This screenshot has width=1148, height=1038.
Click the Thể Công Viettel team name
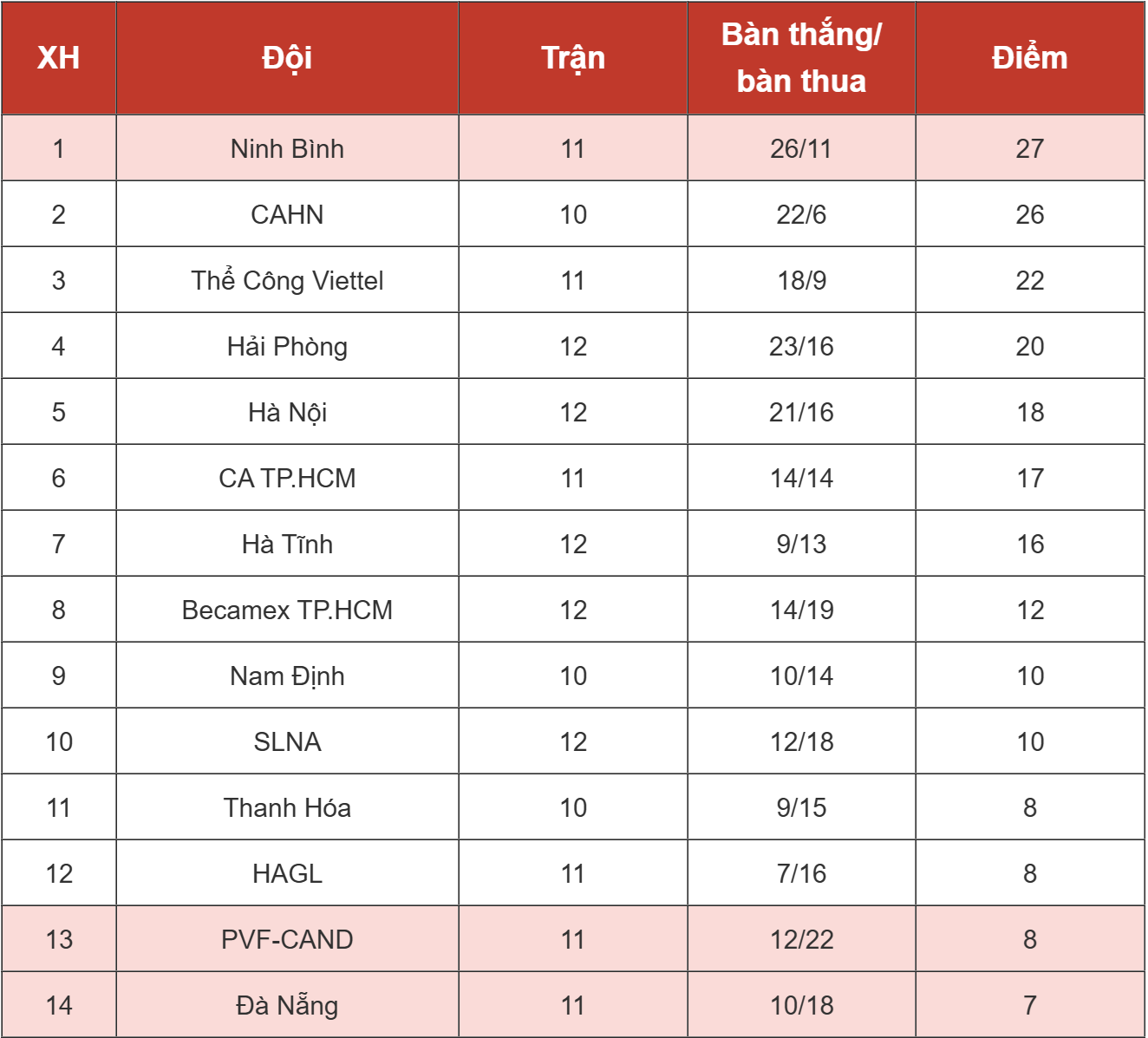(x=287, y=280)
